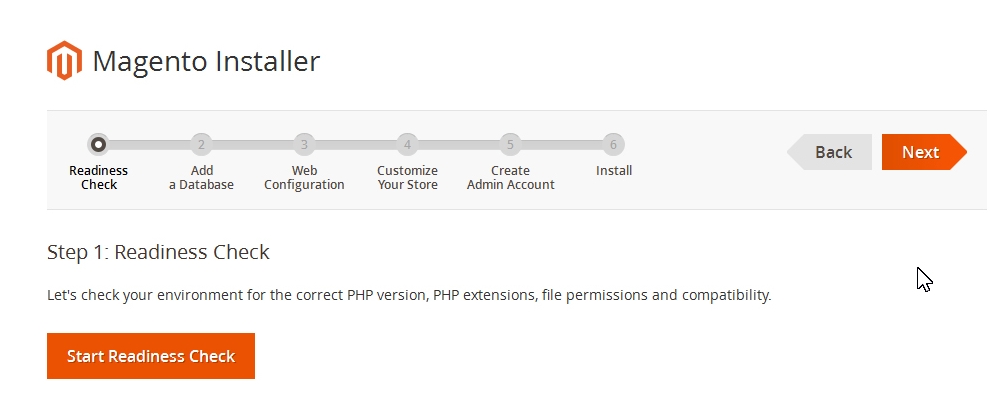This screenshot has width=996, height=395.
Task: Open the Create Admin Account step label
Action: tap(511, 178)
